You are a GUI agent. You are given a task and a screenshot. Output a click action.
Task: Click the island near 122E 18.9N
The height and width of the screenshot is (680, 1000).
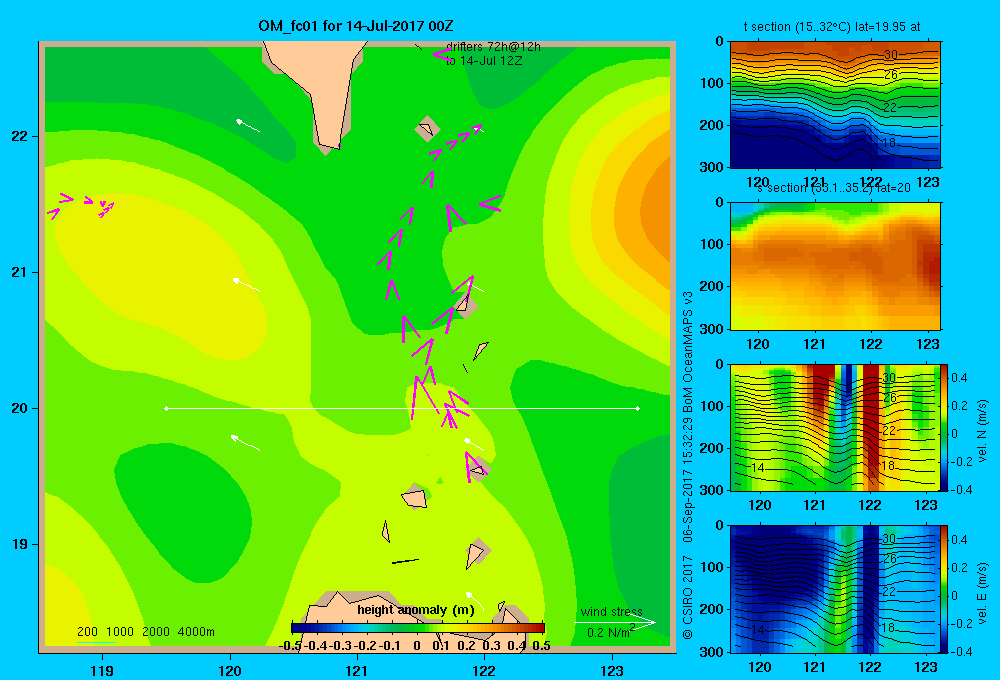click(x=476, y=554)
